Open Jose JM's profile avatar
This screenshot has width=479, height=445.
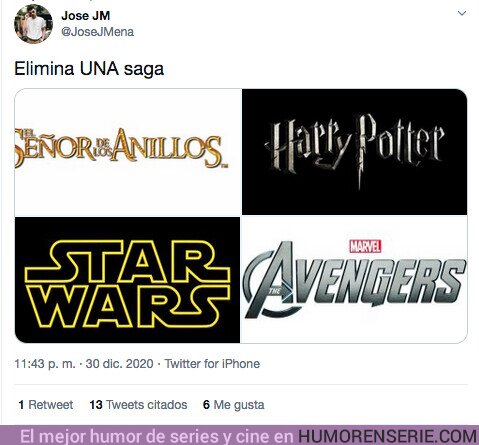pos(33,24)
